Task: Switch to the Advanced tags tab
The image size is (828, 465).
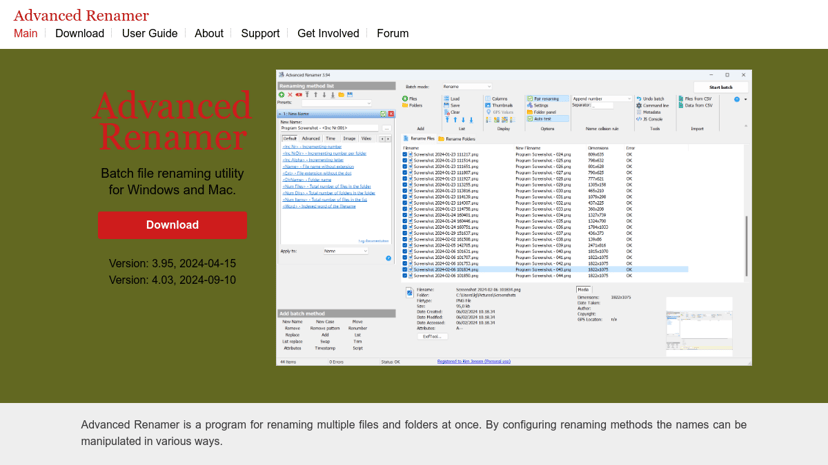Action: [310, 139]
